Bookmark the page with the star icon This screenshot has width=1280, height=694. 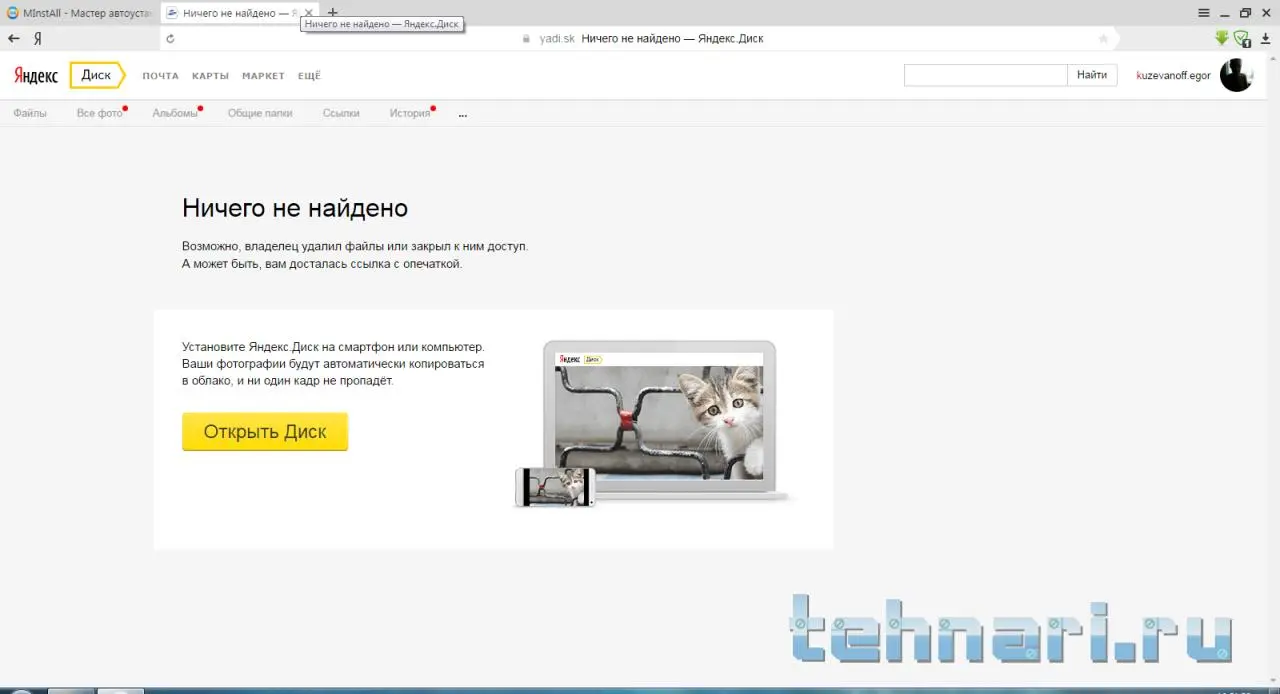tap(1103, 39)
